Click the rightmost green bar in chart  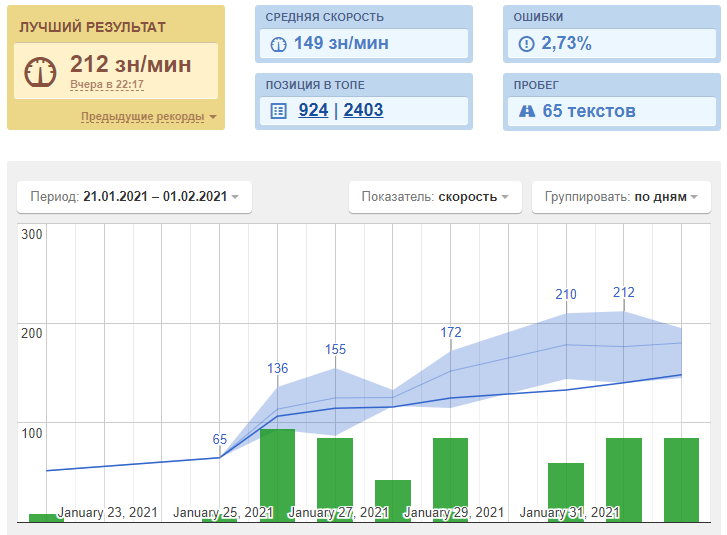coord(681,480)
